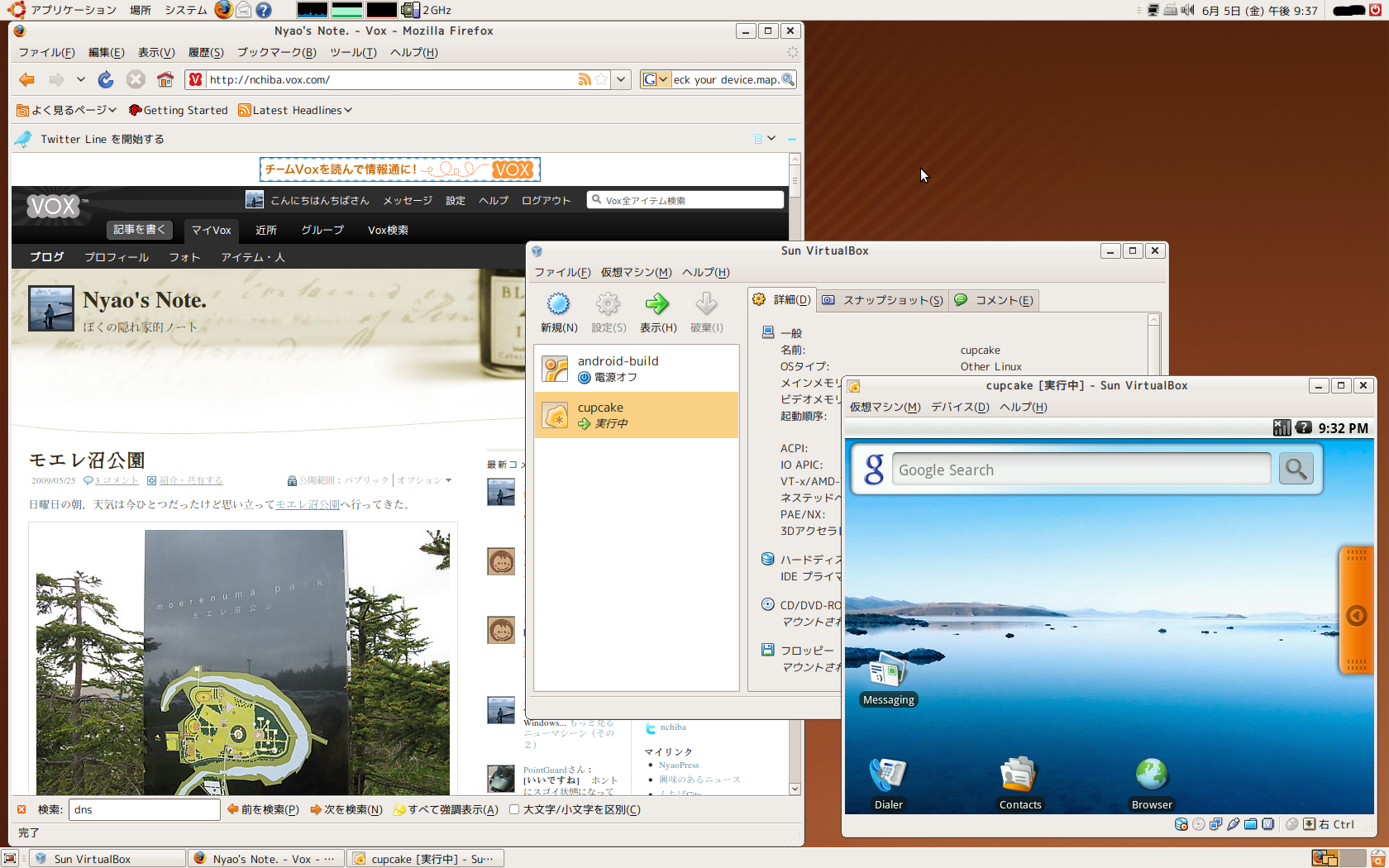
Task: Click Sun VirtualBox taskbar button
Action: pyautogui.click(x=107, y=859)
